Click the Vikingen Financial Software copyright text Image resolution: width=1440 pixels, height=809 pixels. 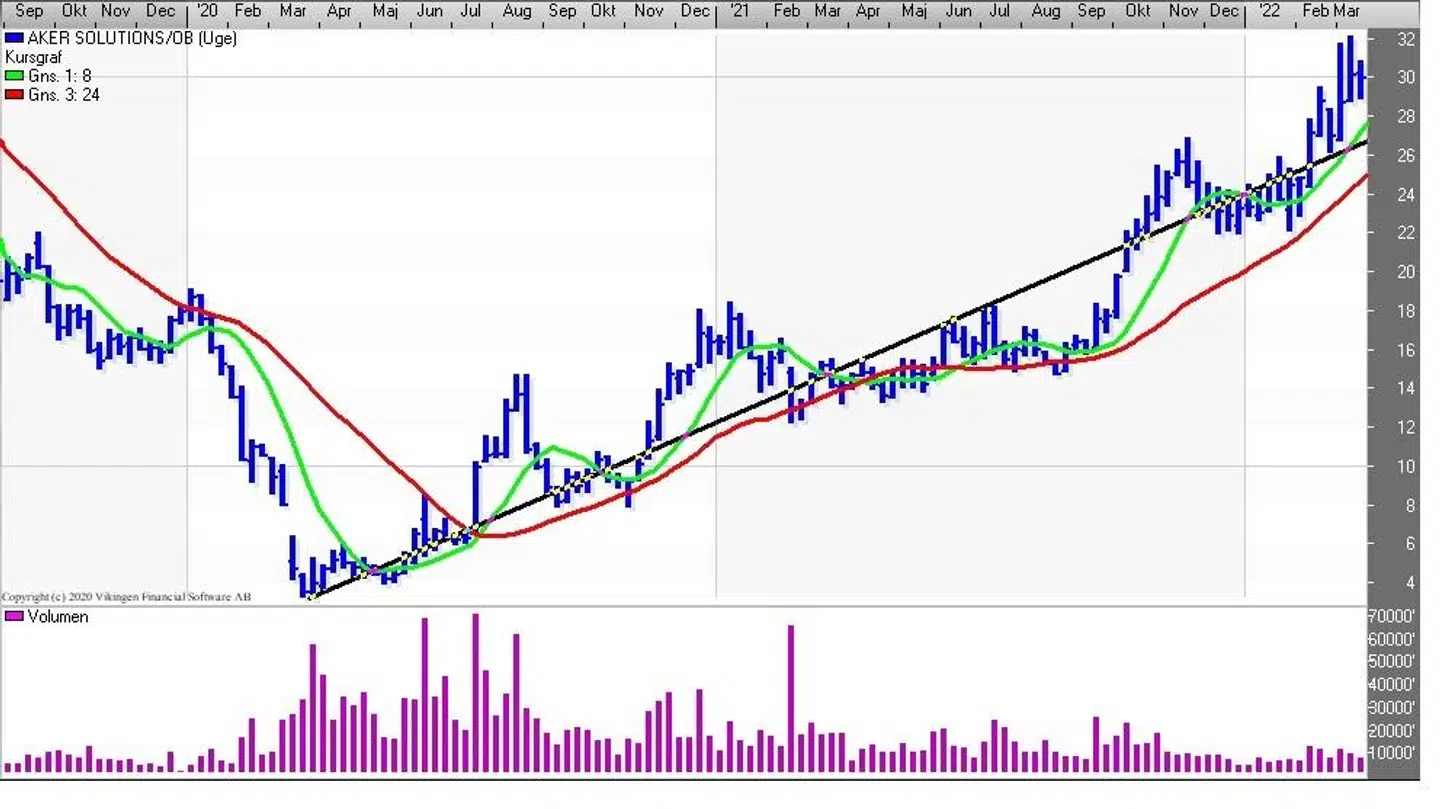(x=126, y=597)
